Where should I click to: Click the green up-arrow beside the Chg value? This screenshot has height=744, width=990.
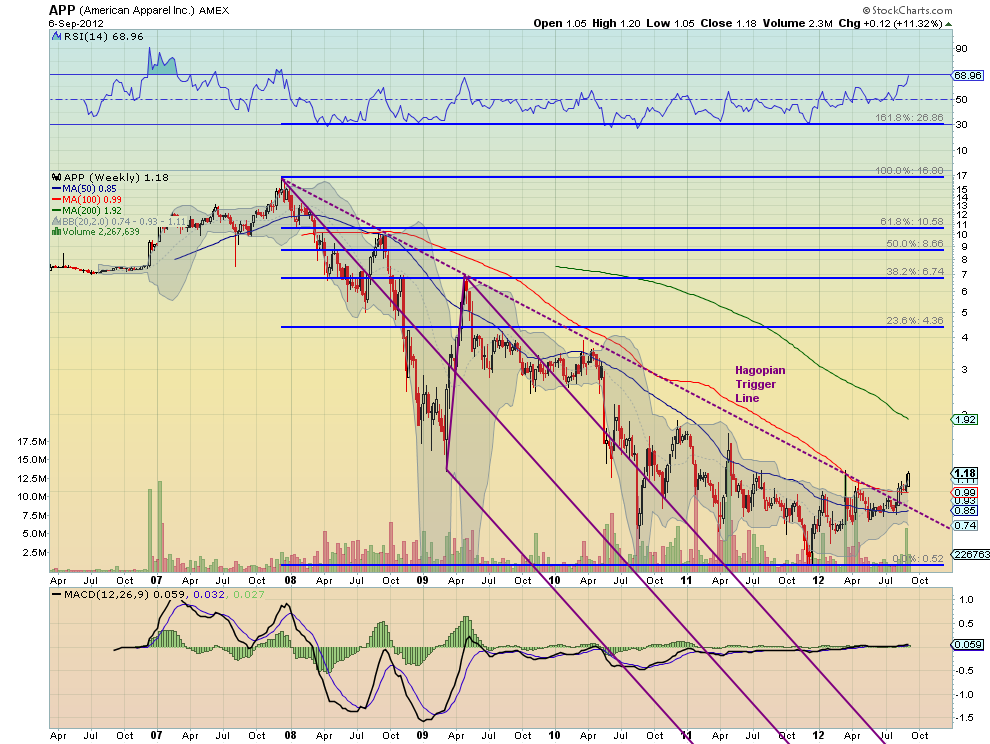(x=949, y=24)
